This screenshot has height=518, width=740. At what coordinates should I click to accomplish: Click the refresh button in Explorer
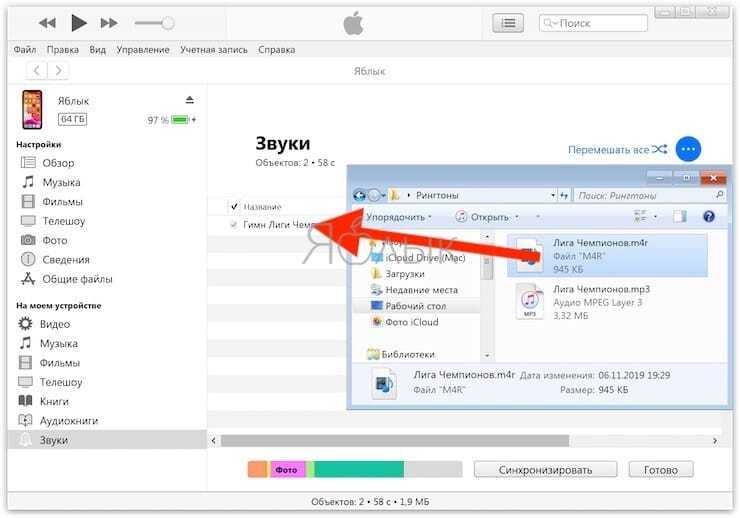tap(564, 195)
